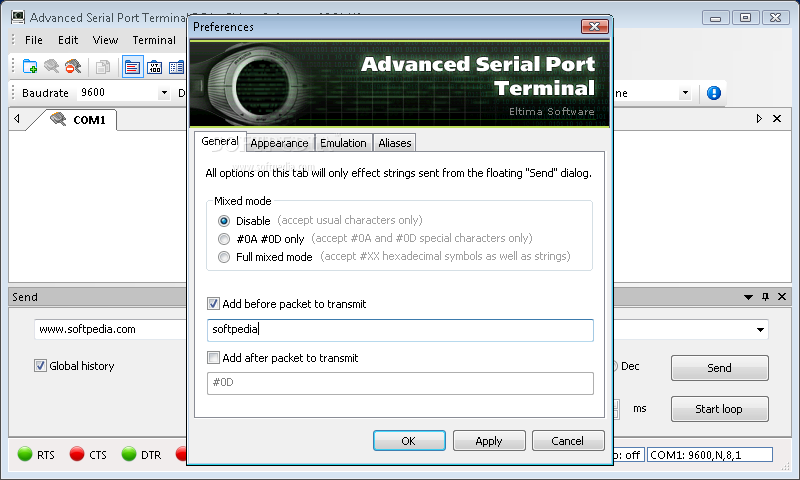Click the application icon in the title bar

tap(18, 17)
